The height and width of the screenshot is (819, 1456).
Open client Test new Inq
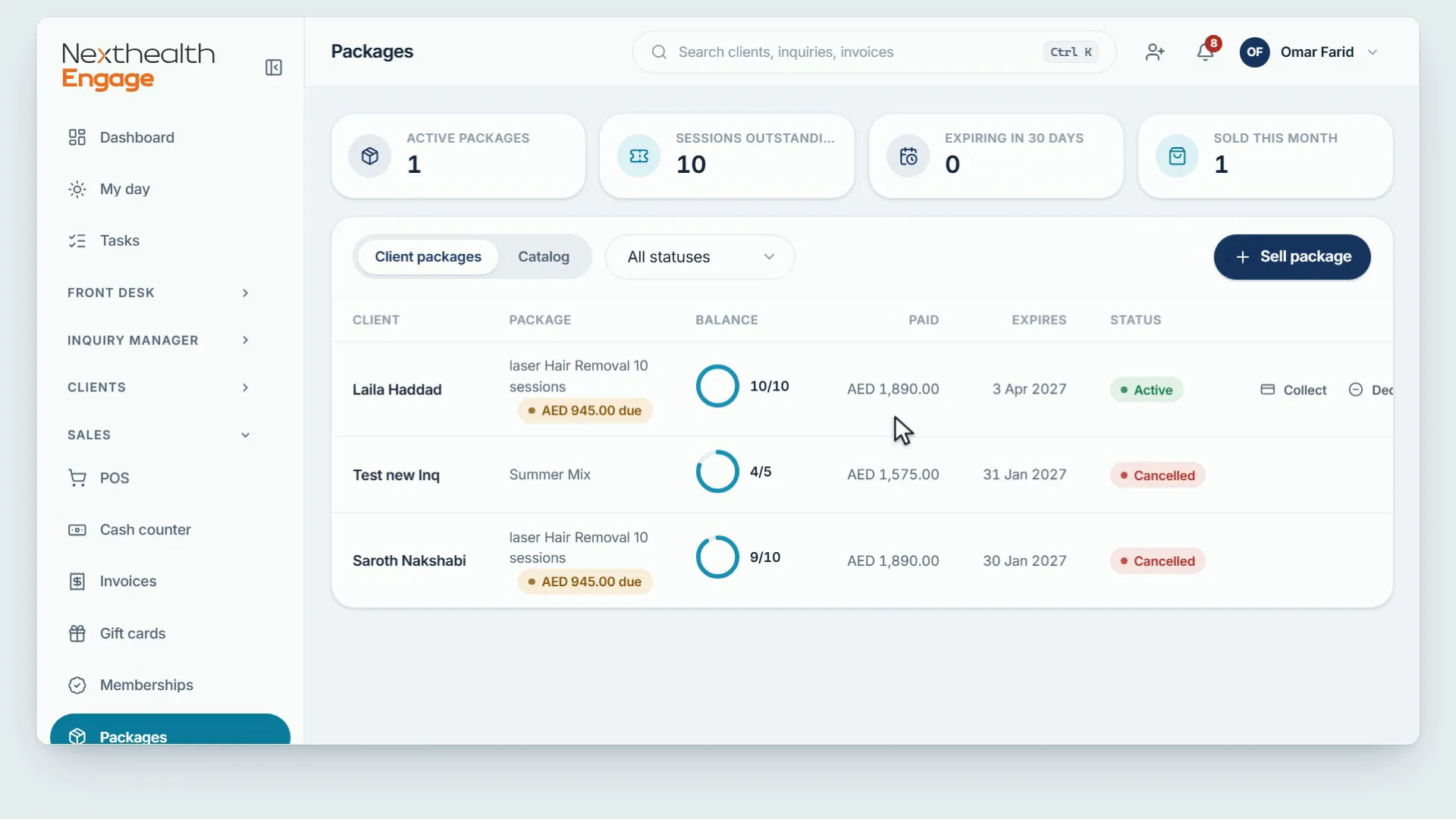pyautogui.click(x=396, y=475)
